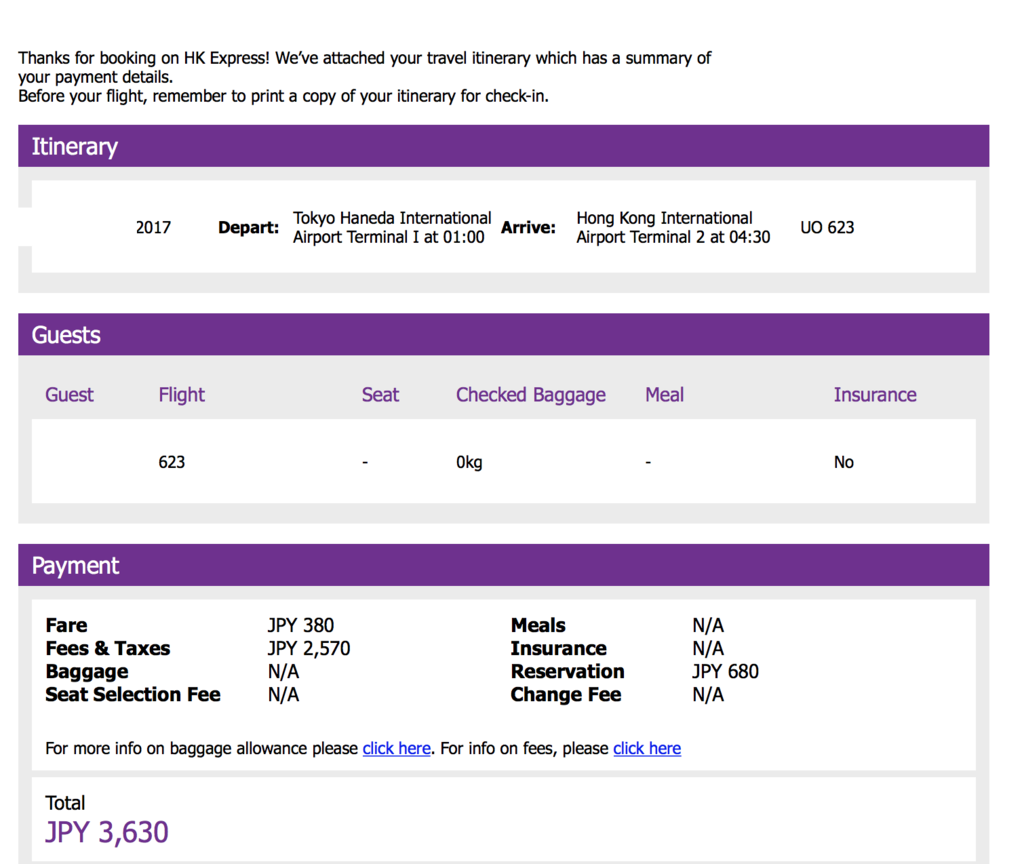Click the 'Seat' column header
Image resolution: width=1024 pixels, height=864 pixels.
380,395
